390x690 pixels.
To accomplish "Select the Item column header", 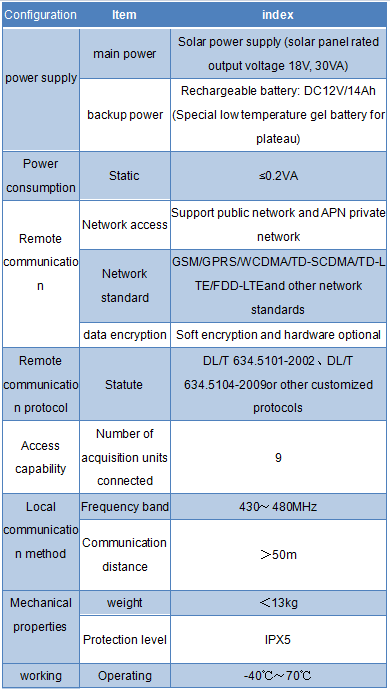I will coord(125,15).
